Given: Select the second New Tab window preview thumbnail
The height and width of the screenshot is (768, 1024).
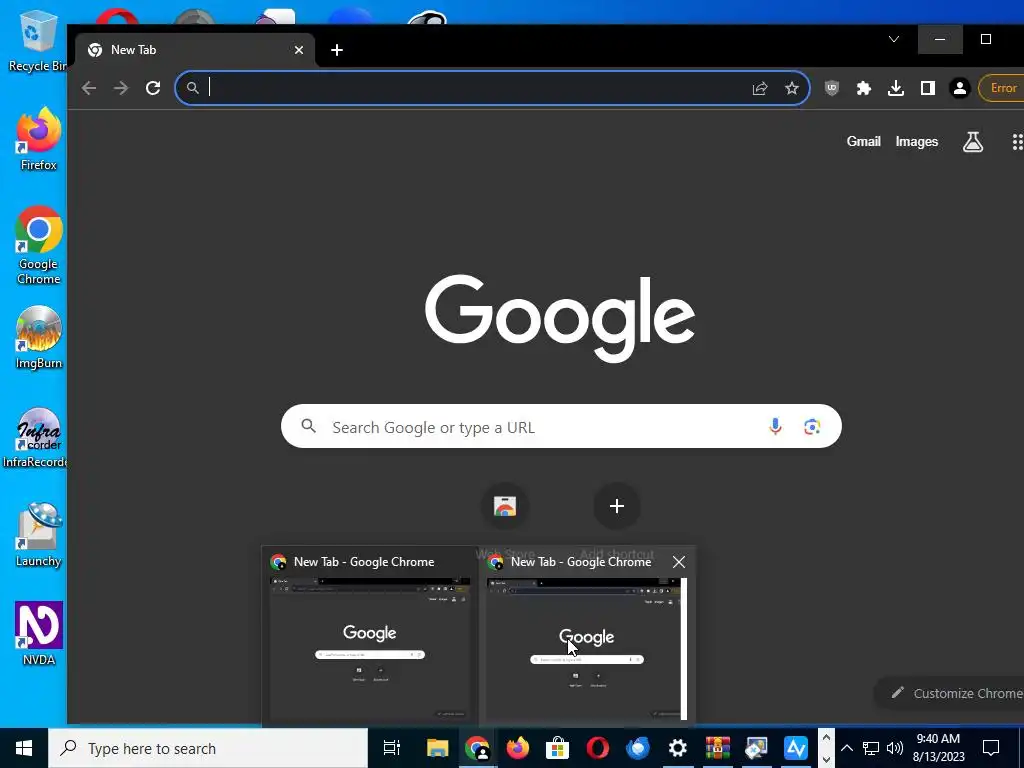Looking at the screenshot, I should coord(587,637).
